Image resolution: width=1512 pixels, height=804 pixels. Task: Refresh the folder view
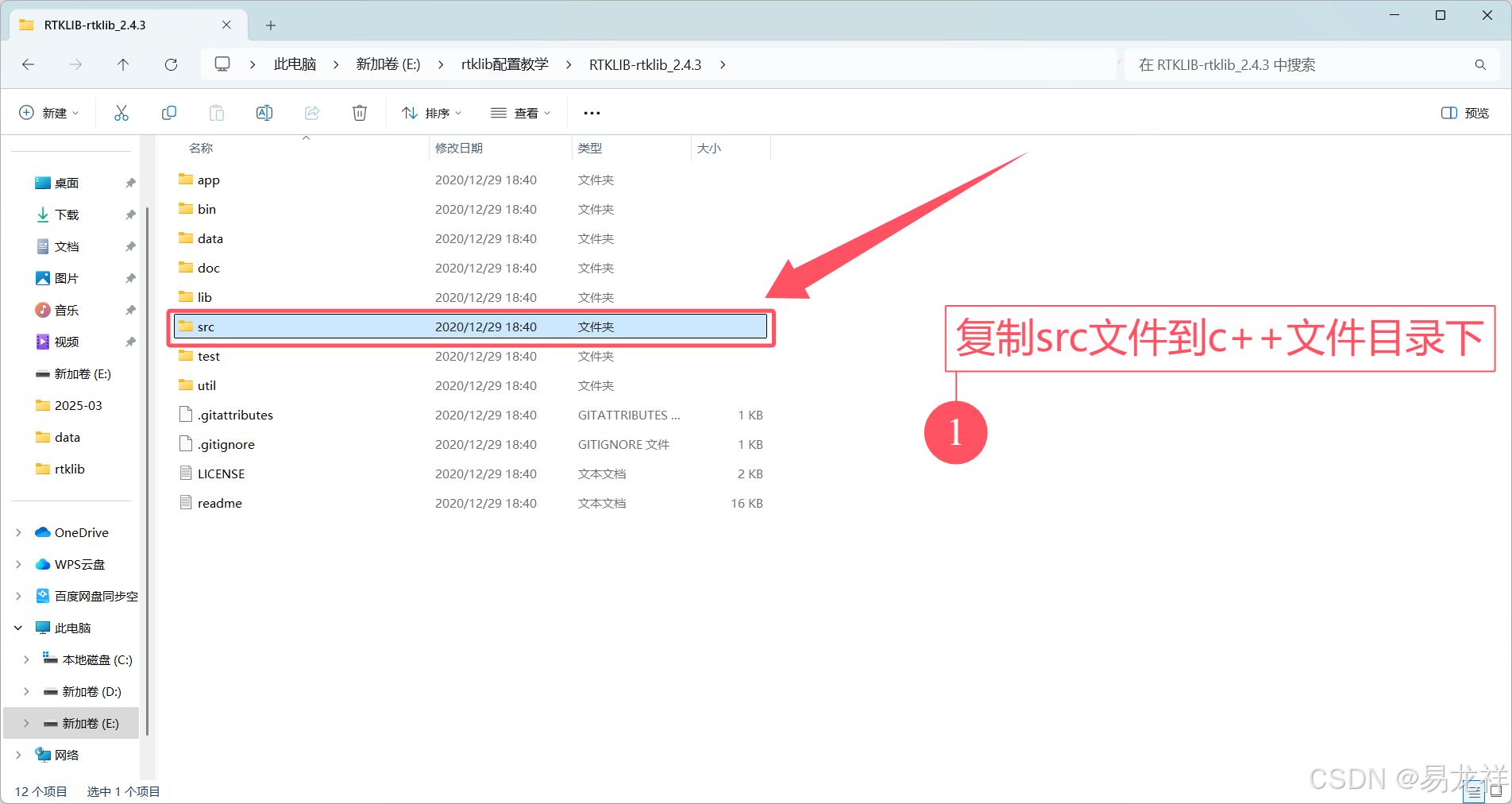(x=171, y=64)
